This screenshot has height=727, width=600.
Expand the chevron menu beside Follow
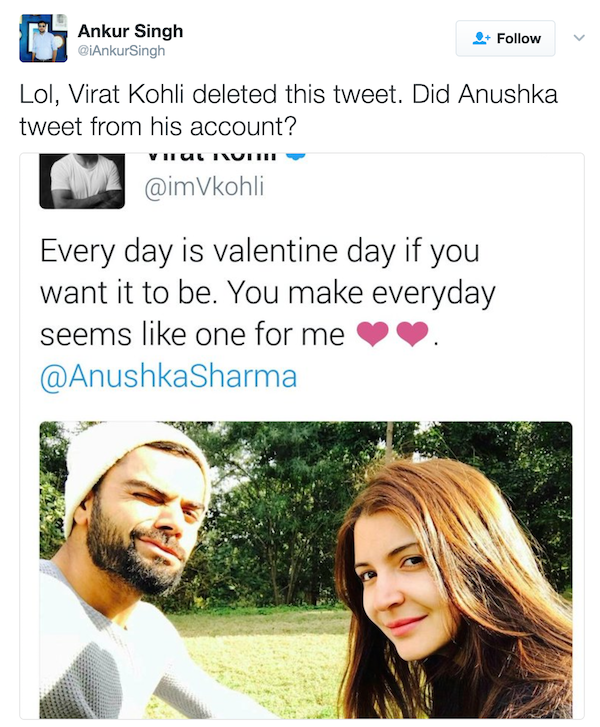(576, 37)
